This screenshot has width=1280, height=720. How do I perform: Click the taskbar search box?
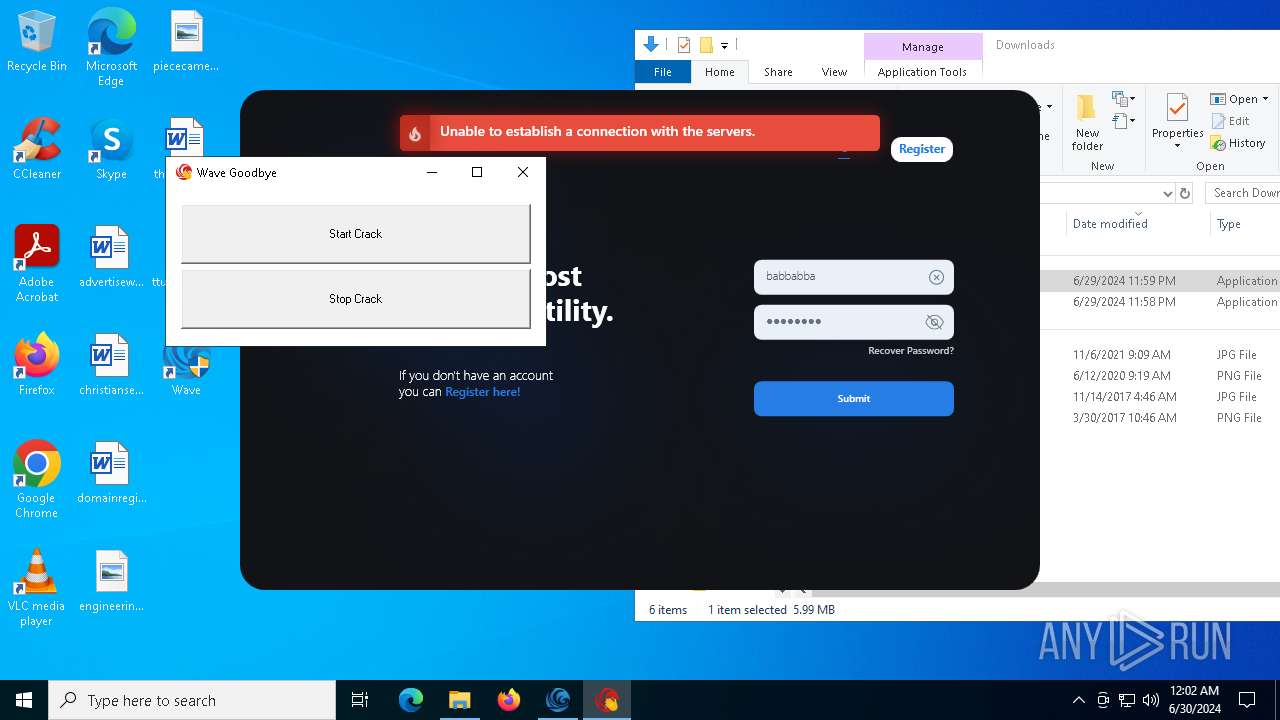(x=192, y=700)
